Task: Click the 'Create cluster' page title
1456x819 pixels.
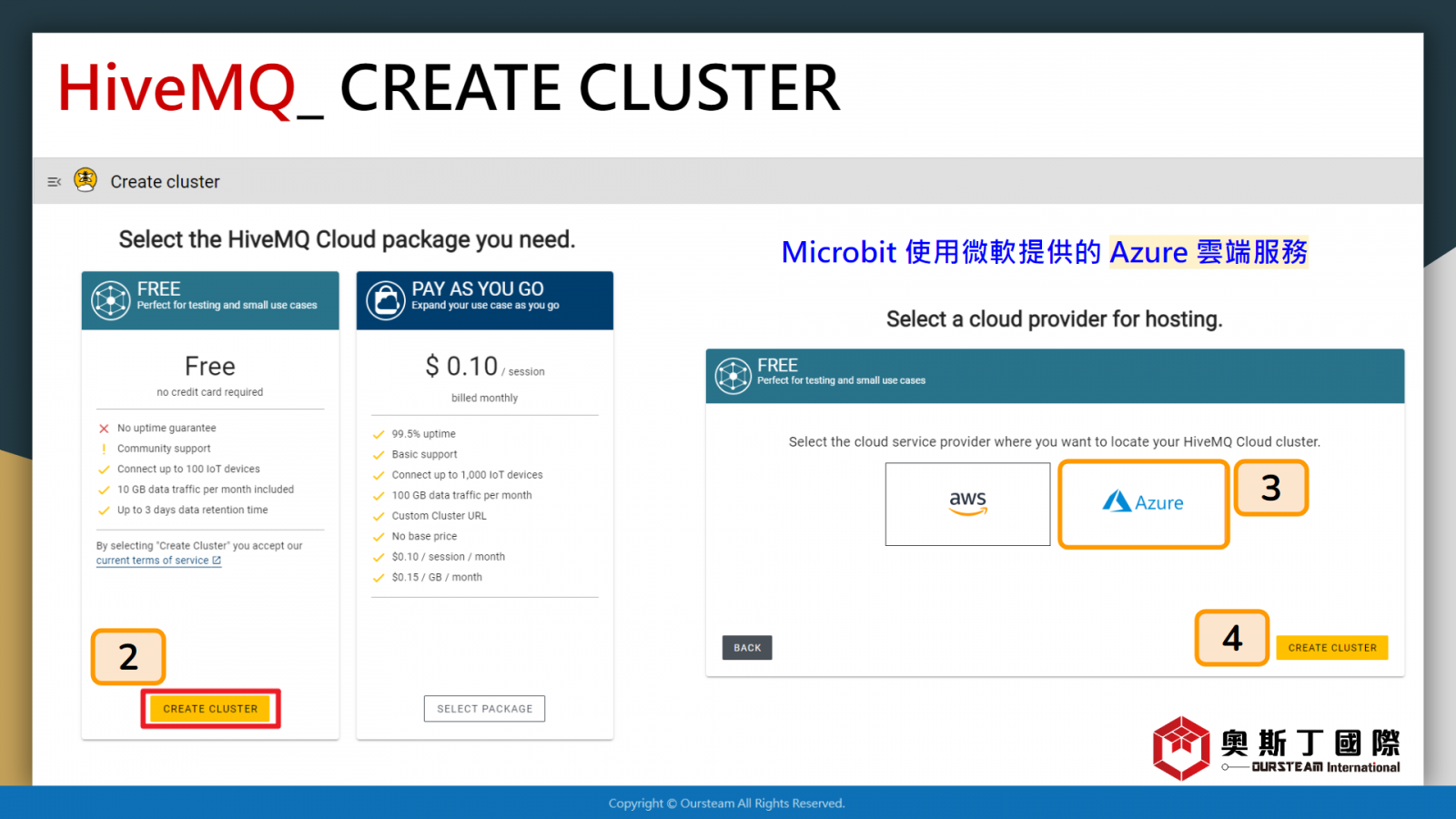Action: coord(166,182)
